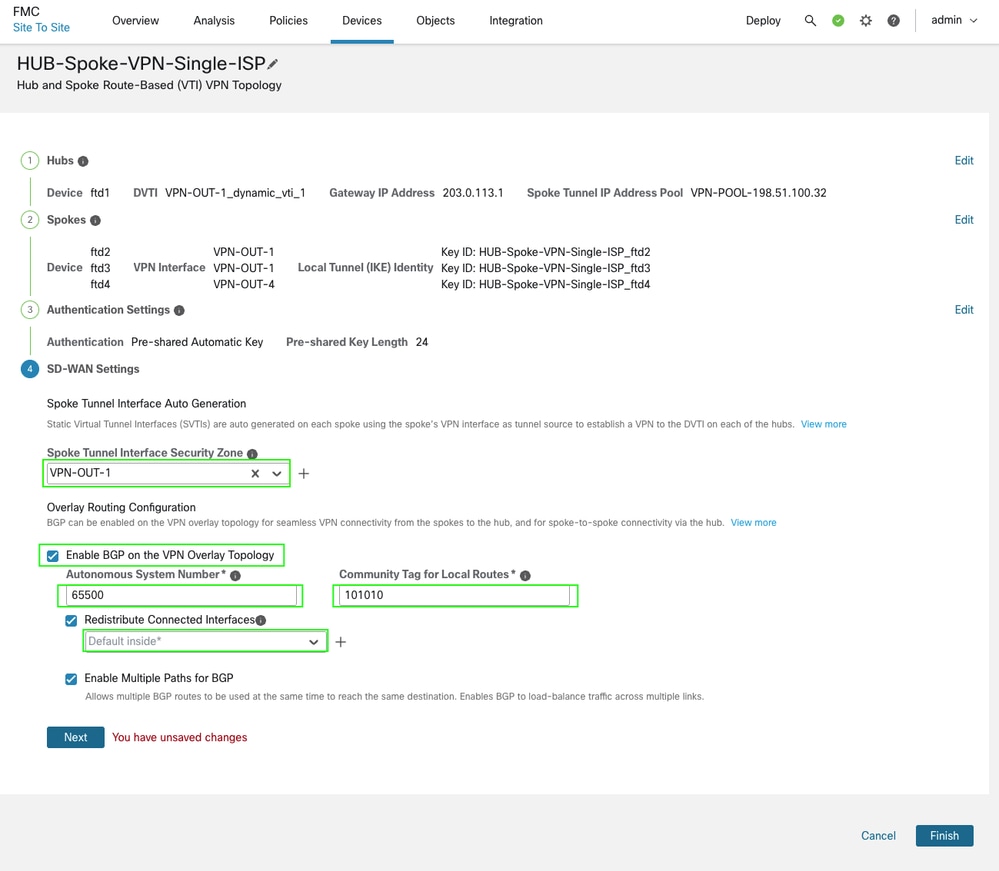The width and height of the screenshot is (999, 871).
Task: Open the Integration menu
Action: click(x=516, y=20)
